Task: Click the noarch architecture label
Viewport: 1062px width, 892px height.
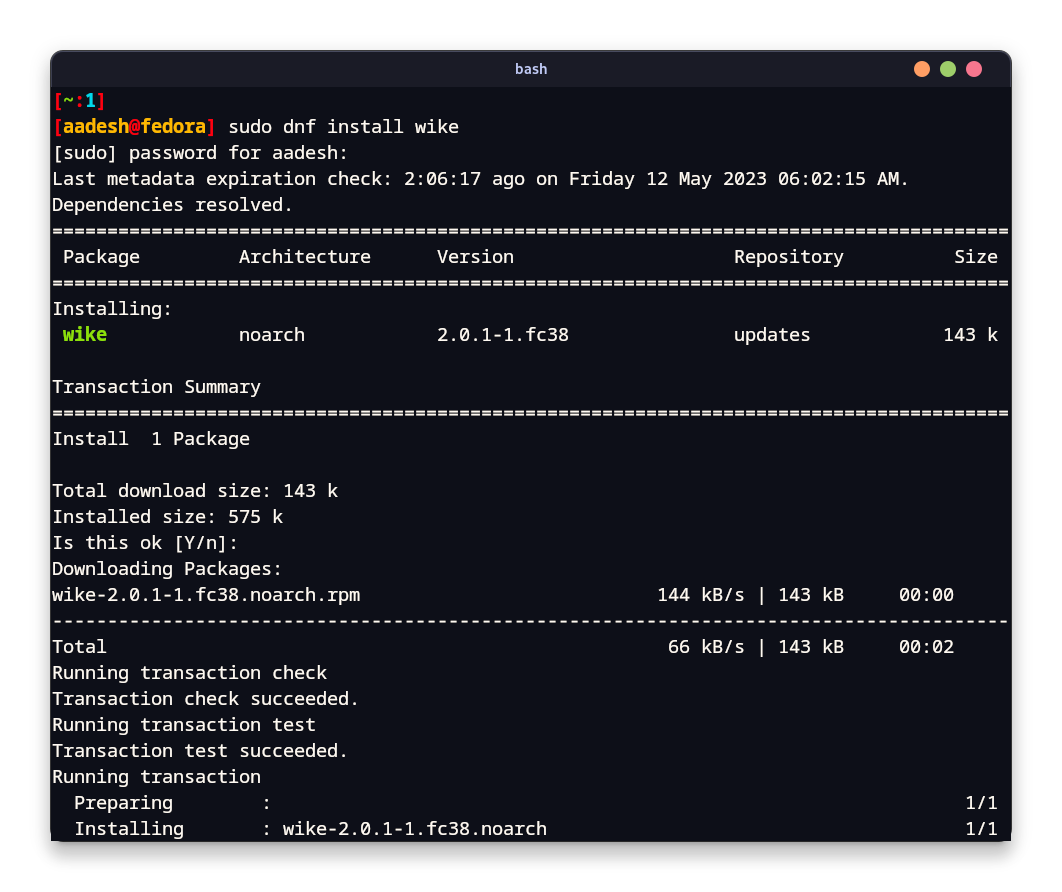Action: (271, 334)
